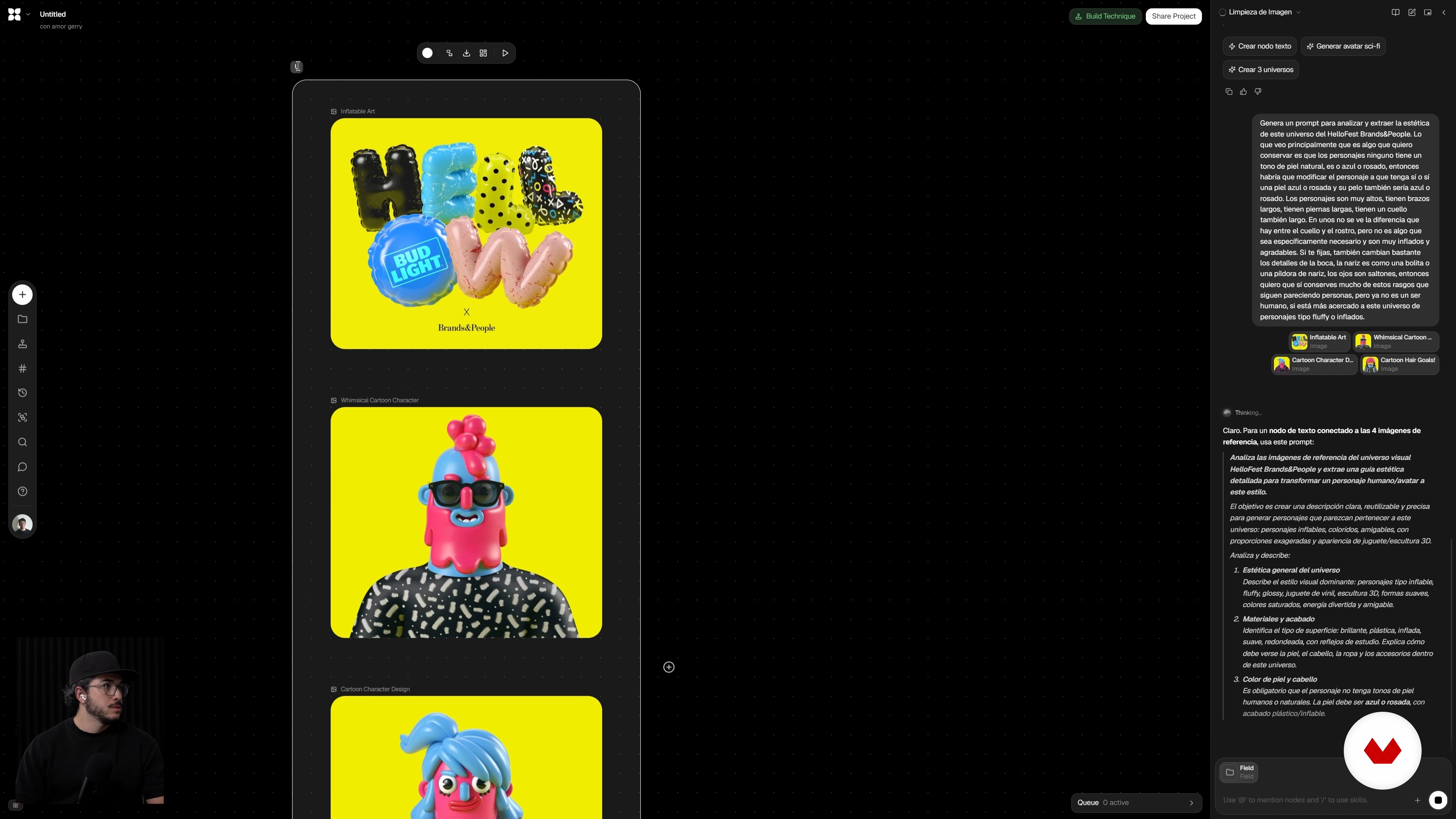The image size is (1456, 819).
Task: Pick the white color swatch in group toolbar
Action: click(428, 53)
